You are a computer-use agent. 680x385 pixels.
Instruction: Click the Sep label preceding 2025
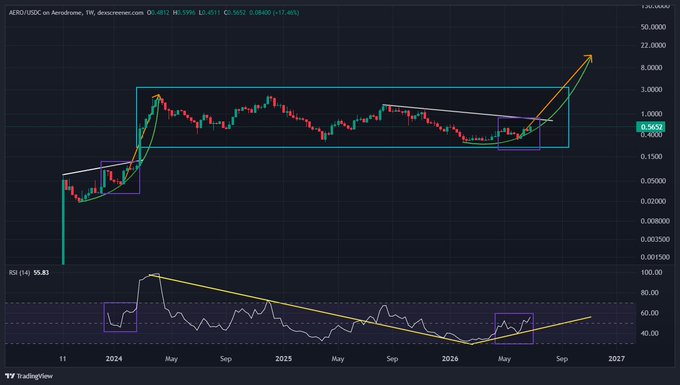pos(226,359)
